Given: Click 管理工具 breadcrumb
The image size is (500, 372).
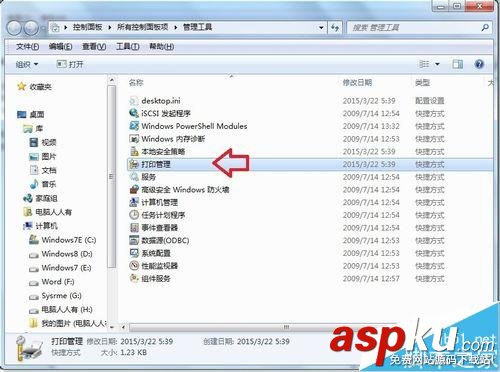Looking at the screenshot, I should click(x=197, y=27).
